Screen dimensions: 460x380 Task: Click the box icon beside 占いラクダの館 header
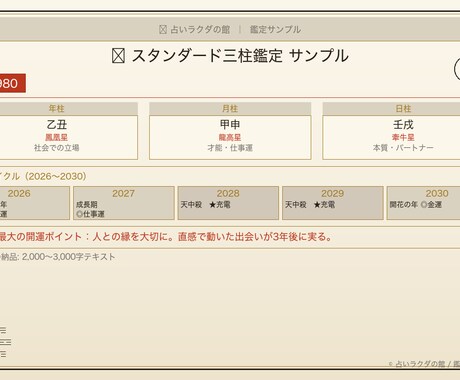coord(163,30)
